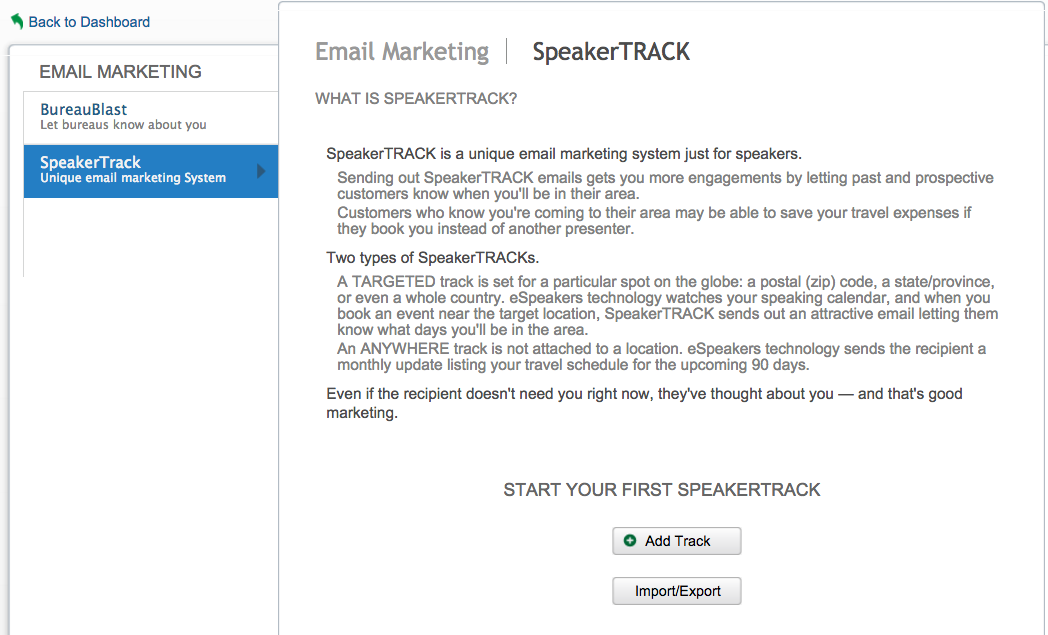Viewport: 1048px width, 635px height.
Task: Click the "Two types of SpeakerTRACKs." line
Action: 432,257
